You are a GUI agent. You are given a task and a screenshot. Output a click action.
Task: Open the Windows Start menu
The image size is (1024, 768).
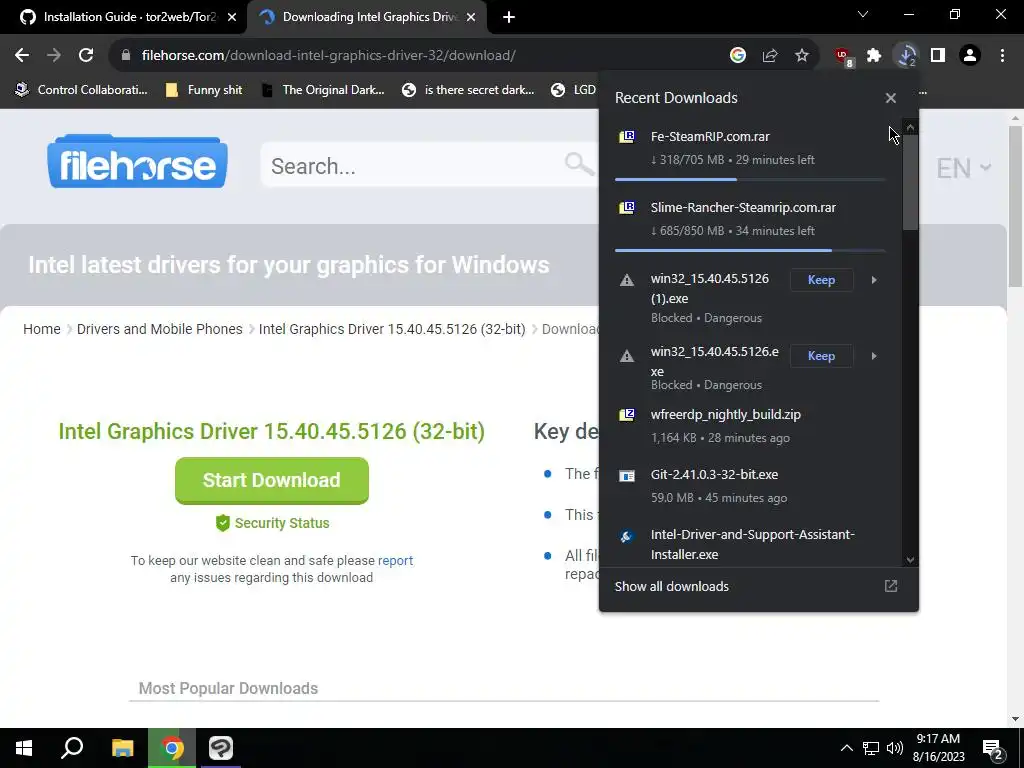(24, 748)
